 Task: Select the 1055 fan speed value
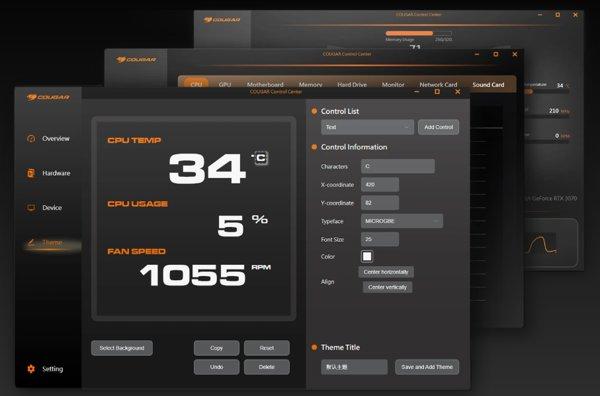coord(193,275)
